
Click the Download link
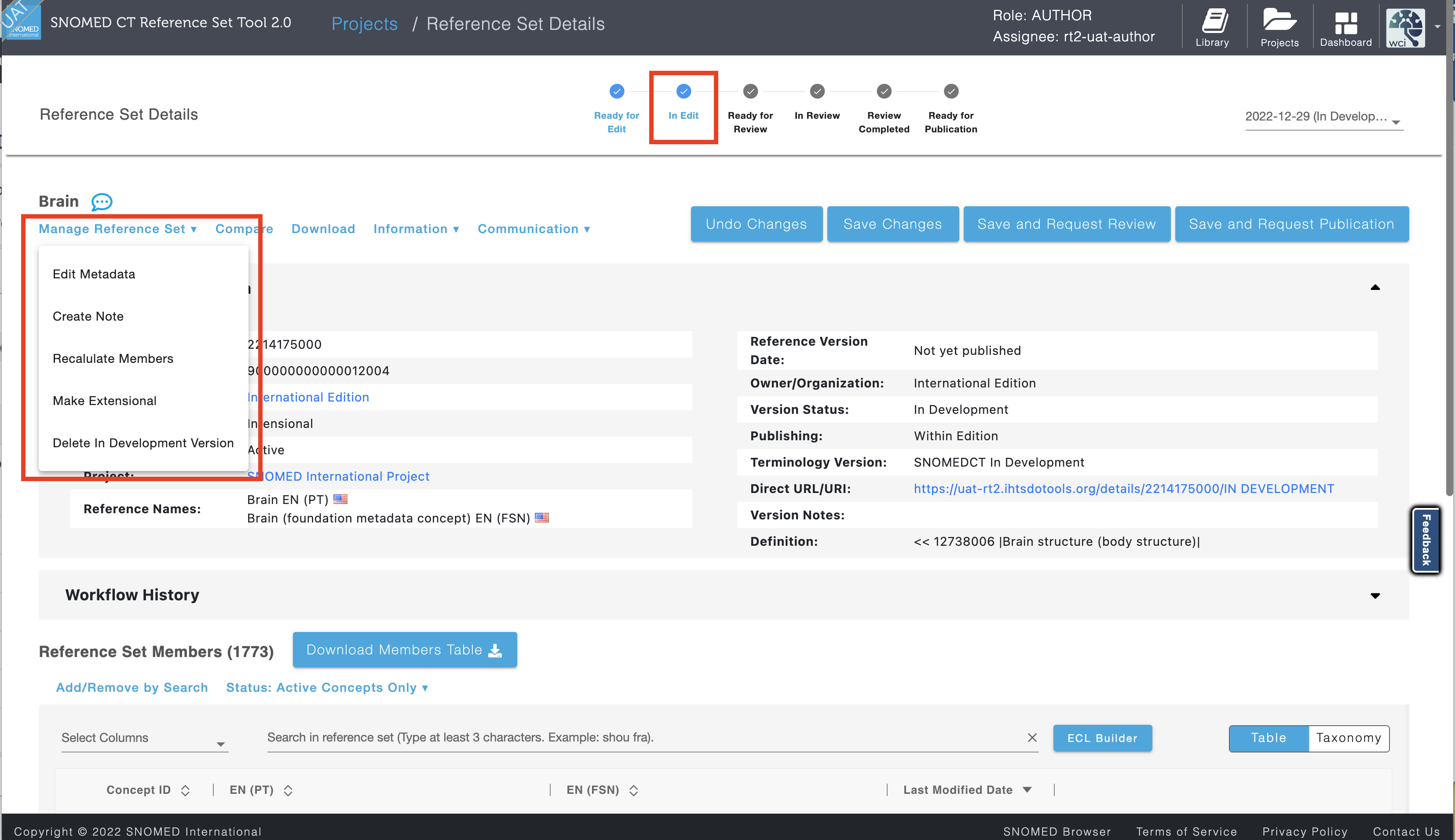[323, 229]
